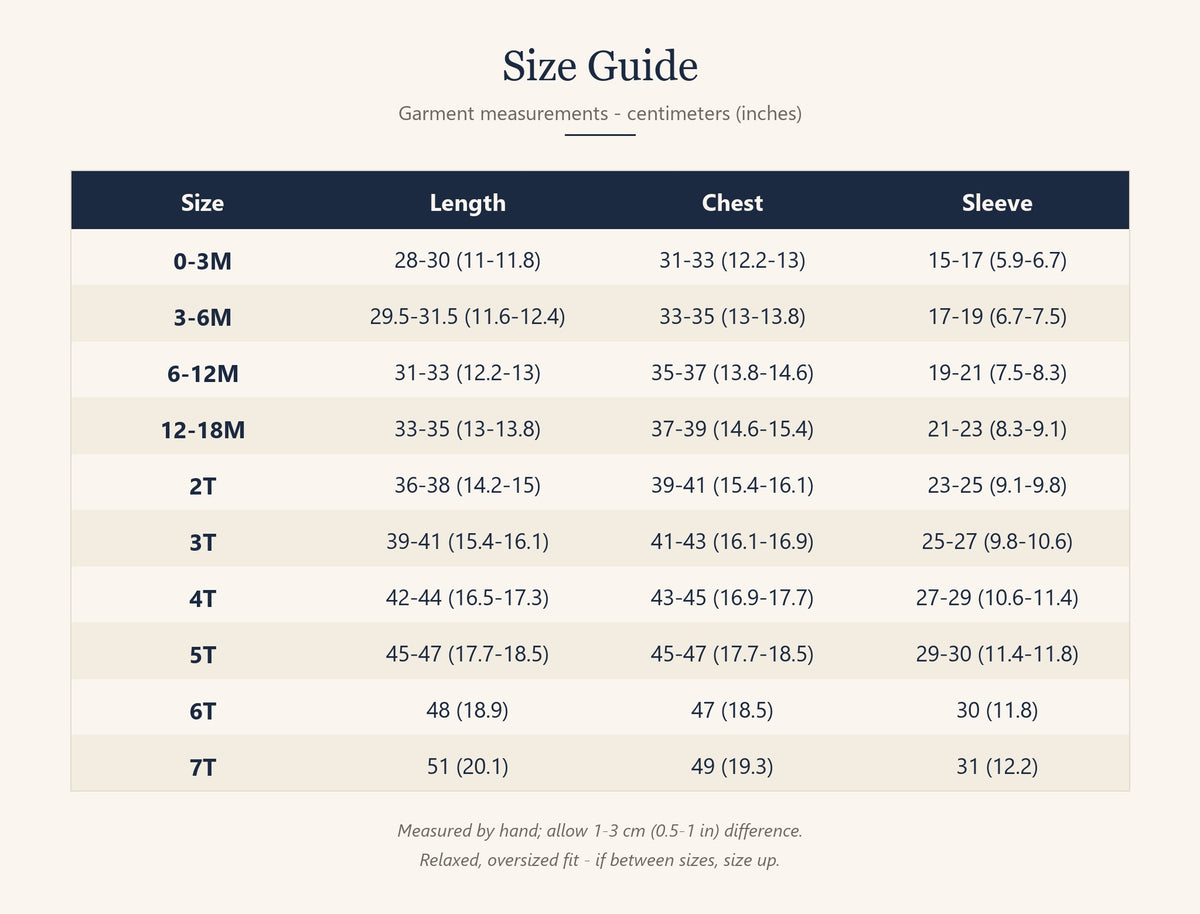Click the 'Relaxed, oversized fit' footnote line
The width and height of the screenshot is (1200, 914).
coord(600,860)
